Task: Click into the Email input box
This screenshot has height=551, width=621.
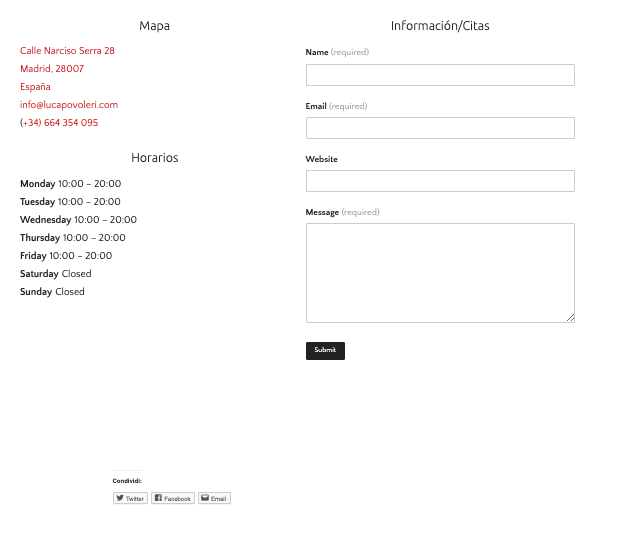Action: point(440,128)
